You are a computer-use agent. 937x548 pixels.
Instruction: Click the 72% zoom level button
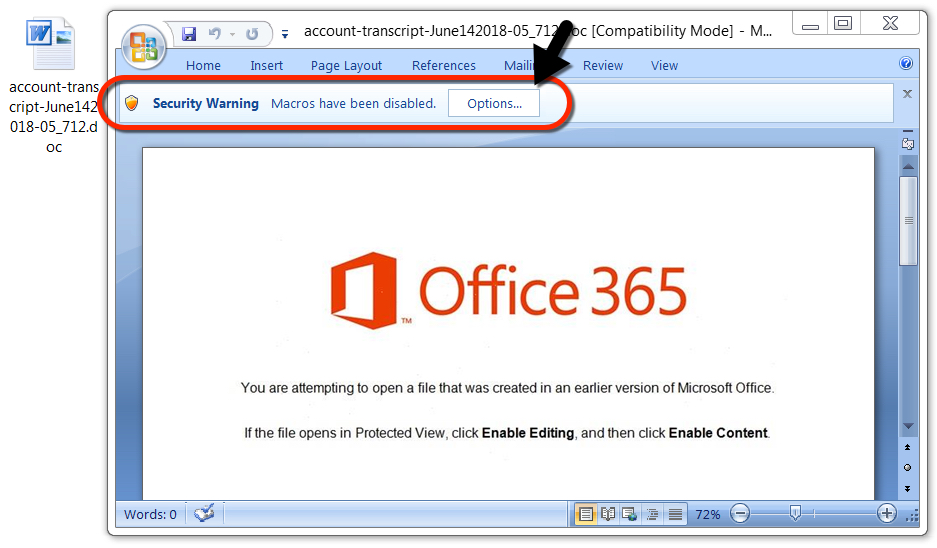click(708, 515)
